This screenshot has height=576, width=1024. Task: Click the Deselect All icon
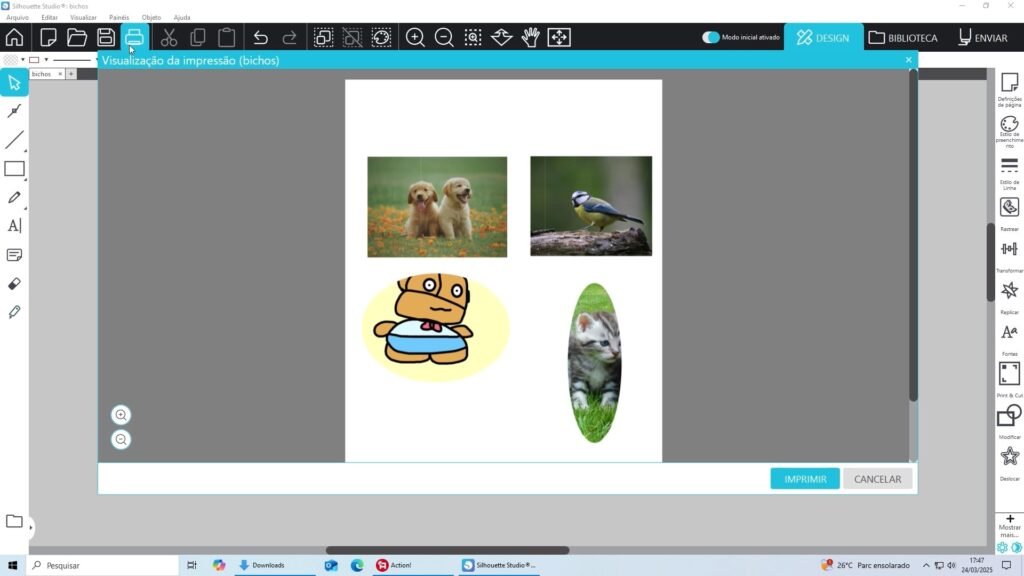pos(352,37)
